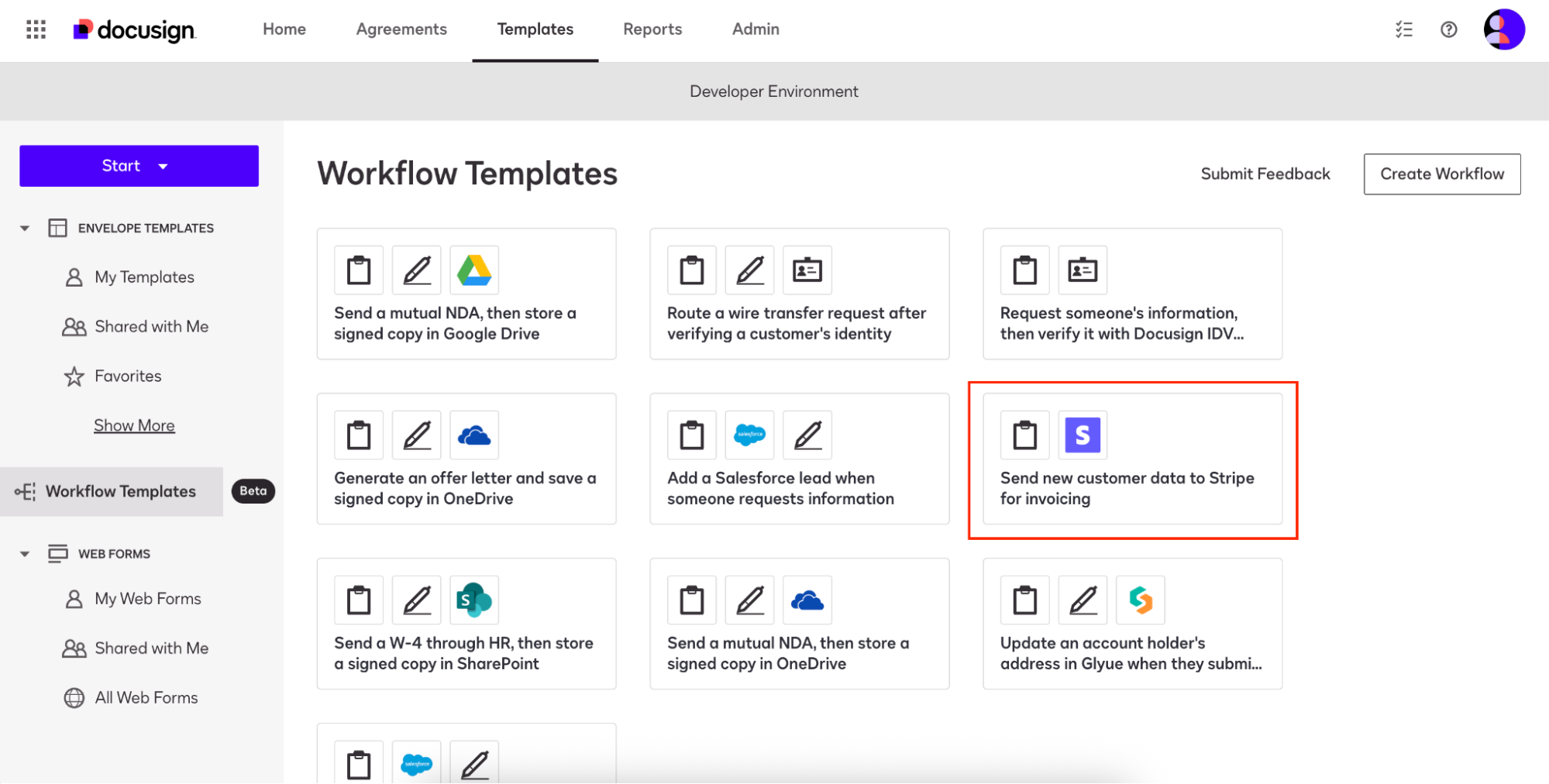The image size is (1549, 784).
Task: Click the docusign logo
Action: pyautogui.click(x=135, y=29)
